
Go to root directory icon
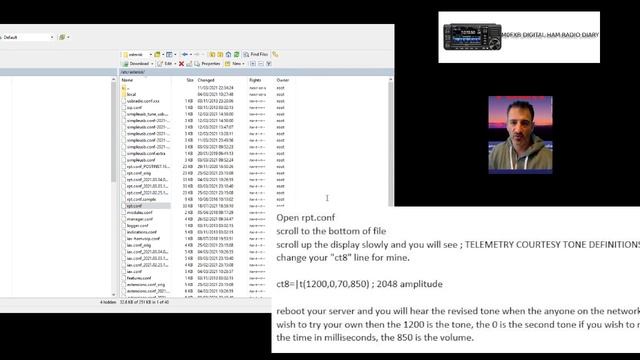tap(220, 54)
